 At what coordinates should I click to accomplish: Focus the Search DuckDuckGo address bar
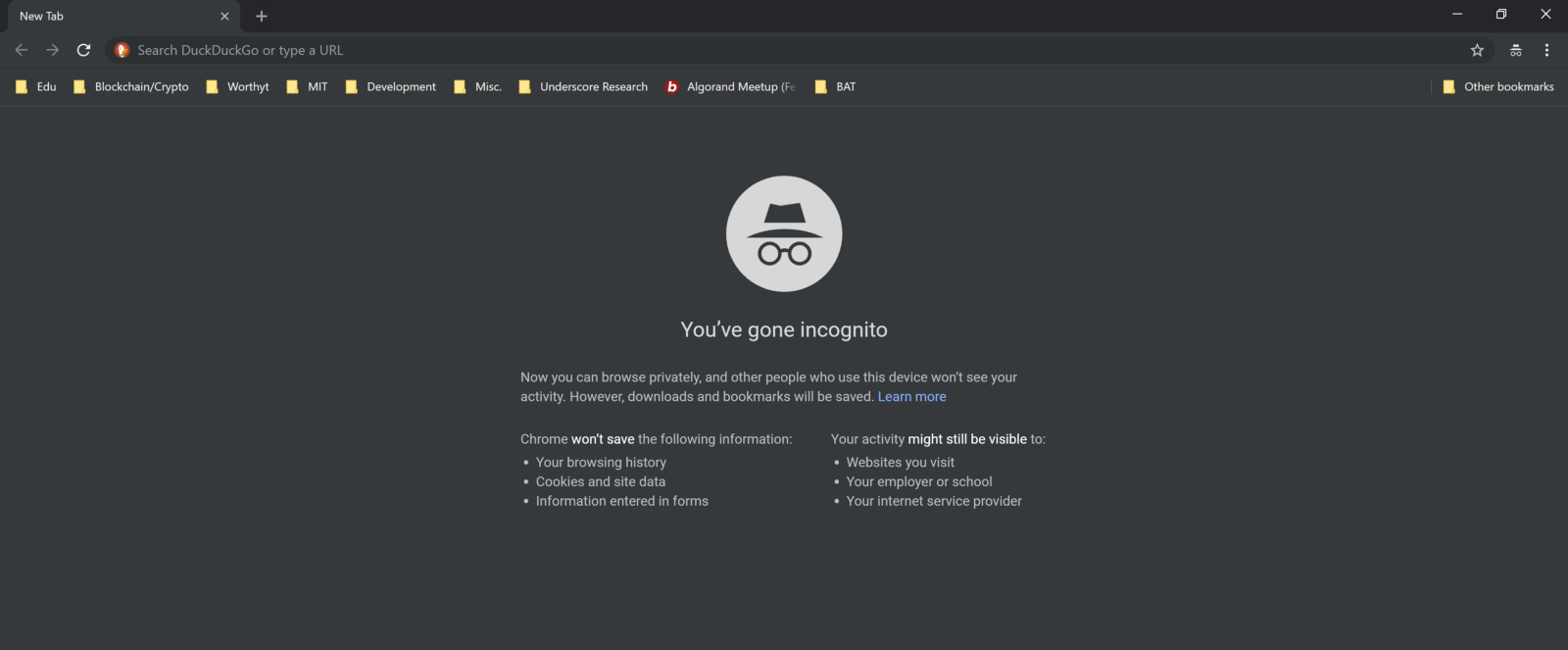tap(686, 50)
